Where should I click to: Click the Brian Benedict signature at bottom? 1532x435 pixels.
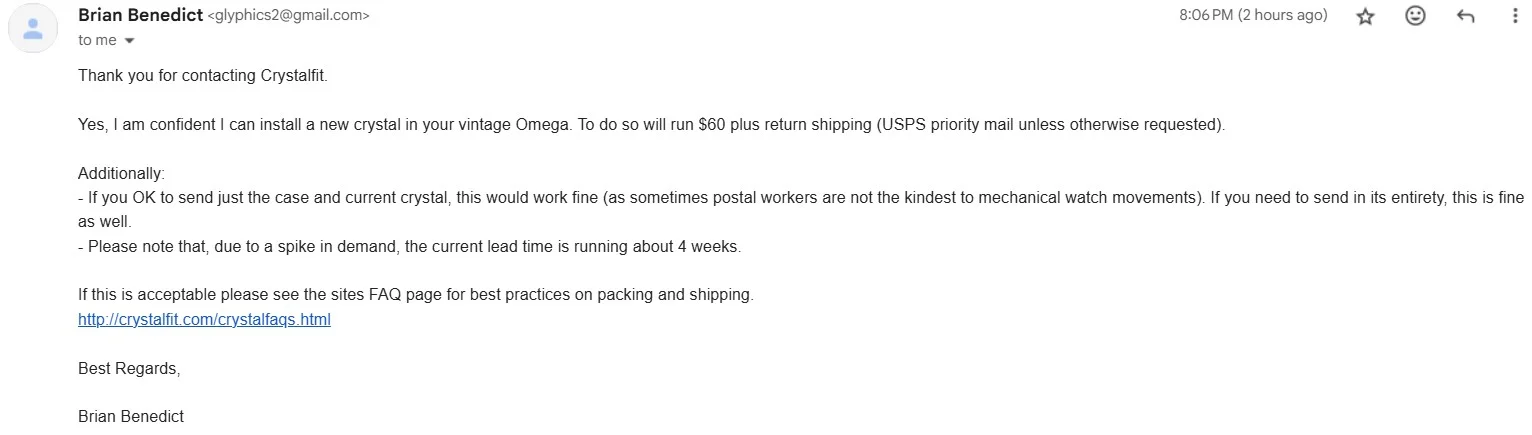[131, 416]
